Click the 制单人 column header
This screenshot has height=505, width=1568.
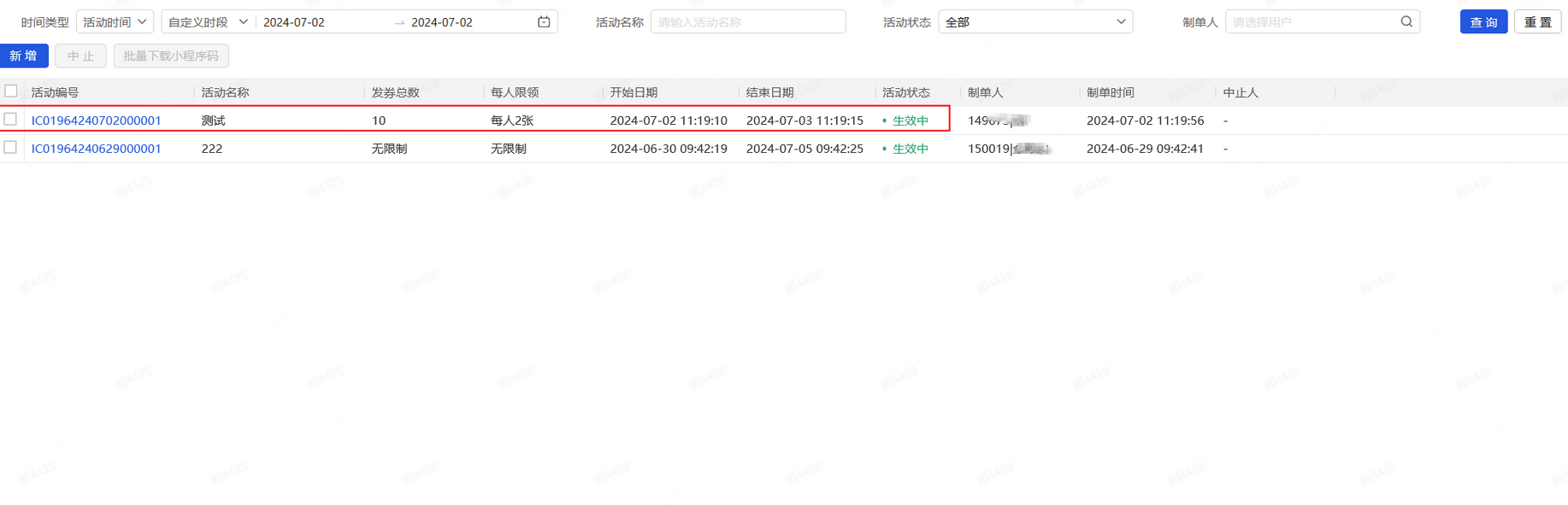[985, 92]
